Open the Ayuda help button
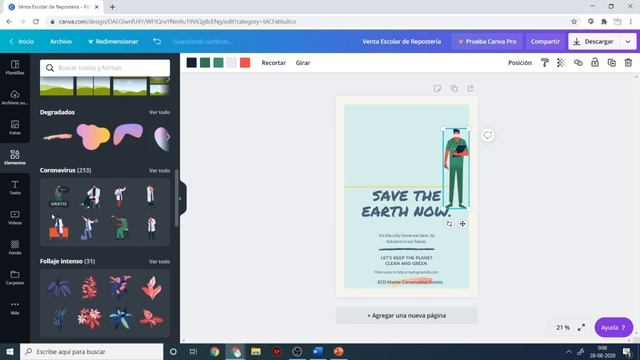The image size is (640, 360). coord(613,327)
